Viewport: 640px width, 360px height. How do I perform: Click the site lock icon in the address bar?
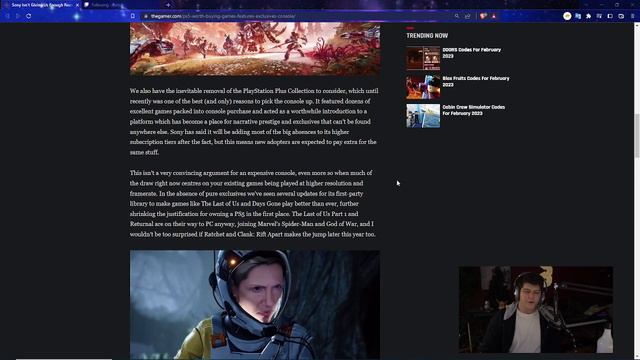coord(146,16)
